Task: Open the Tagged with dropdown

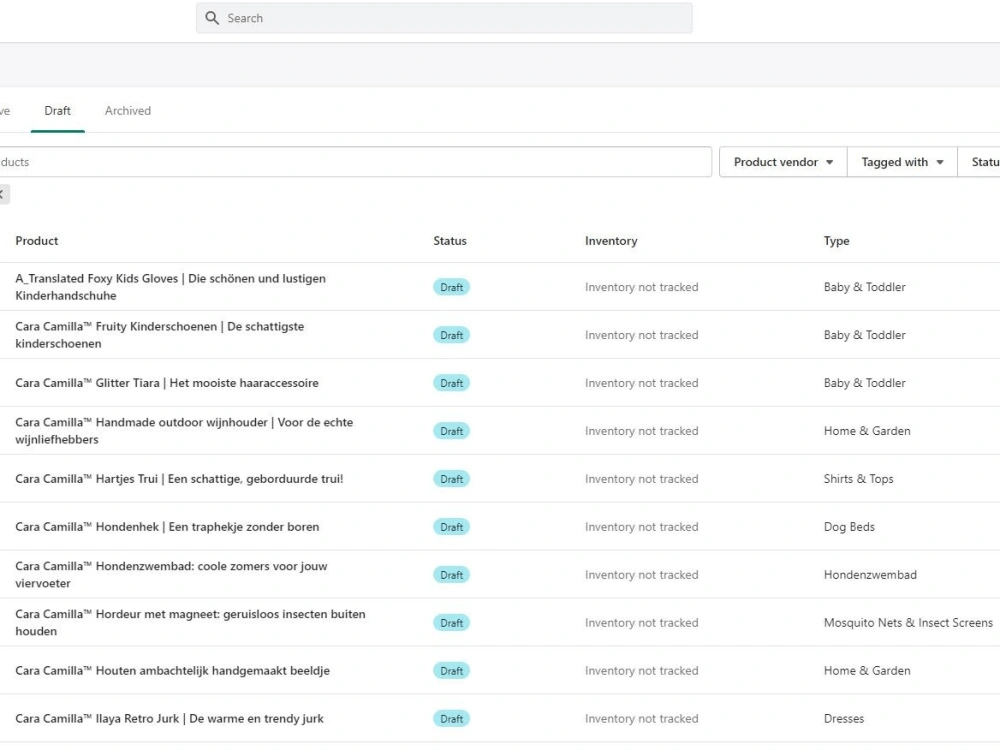Action: (902, 162)
